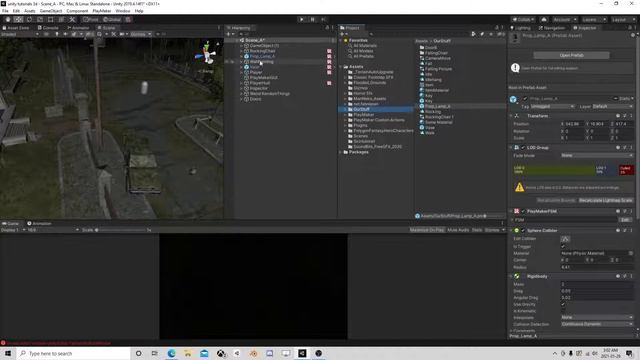The width and height of the screenshot is (640, 360).
Task: Click the Play button
Action: point(302,19)
